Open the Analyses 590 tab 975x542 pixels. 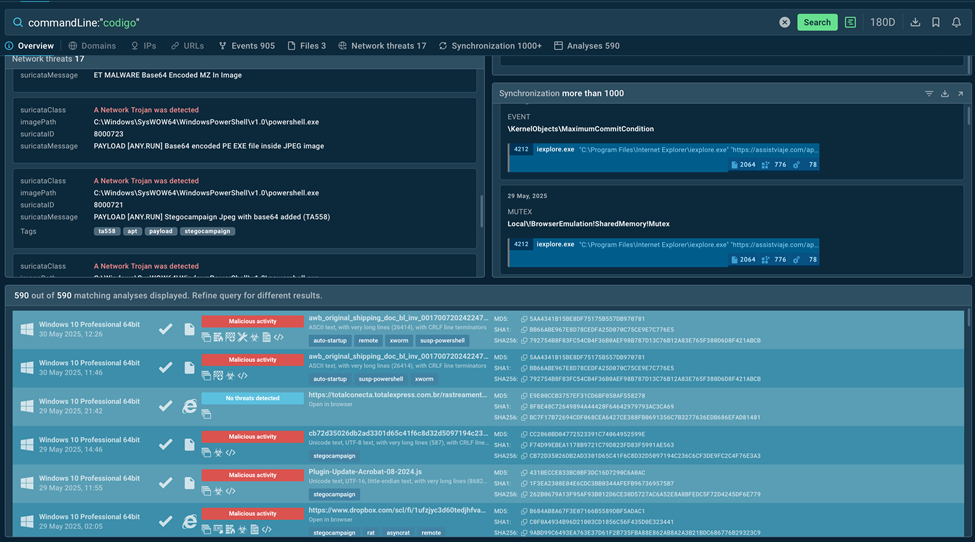[587, 46]
